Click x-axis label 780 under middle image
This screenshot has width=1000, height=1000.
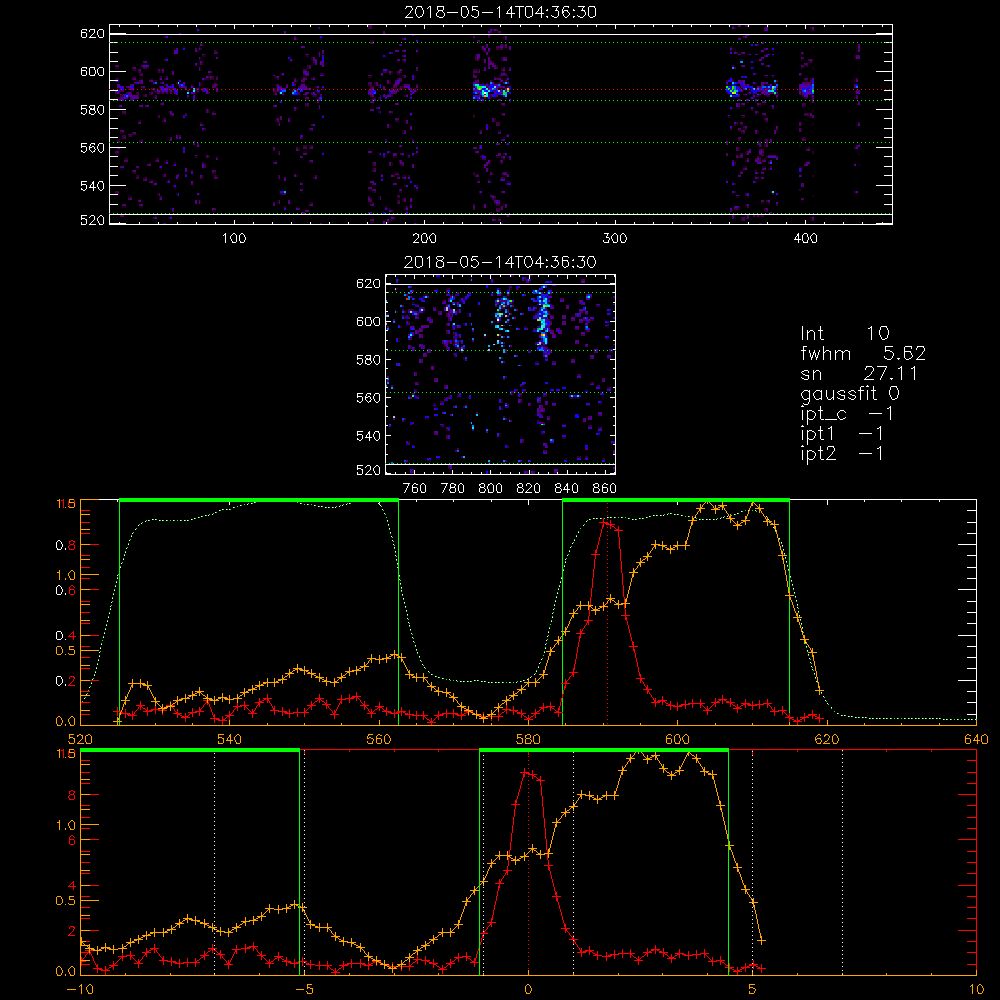[x=453, y=489]
